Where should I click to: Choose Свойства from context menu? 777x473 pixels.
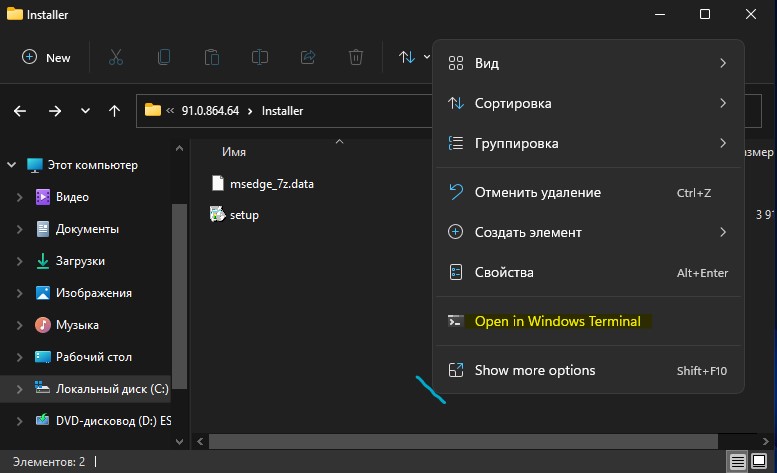[588, 272]
